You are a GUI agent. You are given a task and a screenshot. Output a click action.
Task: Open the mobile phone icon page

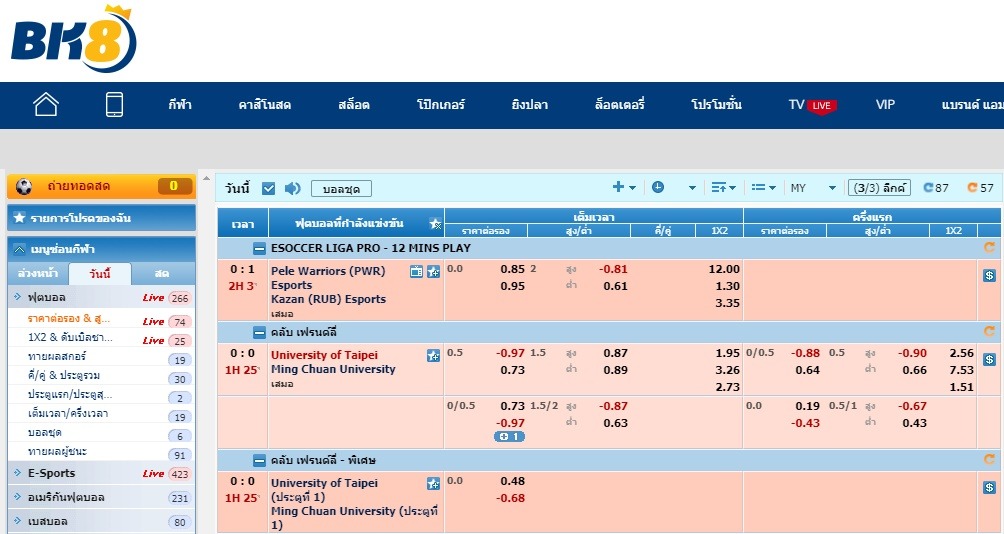pos(114,105)
